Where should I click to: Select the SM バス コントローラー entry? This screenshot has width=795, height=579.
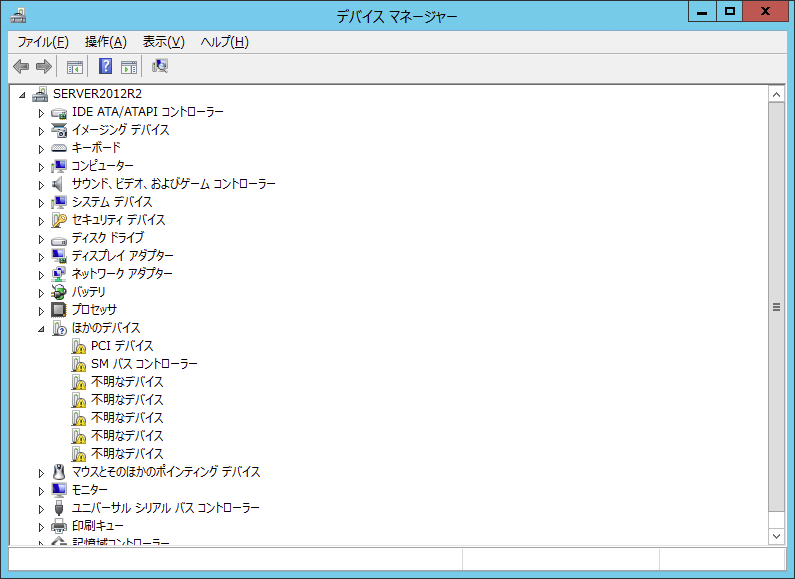[x=144, y=364]
